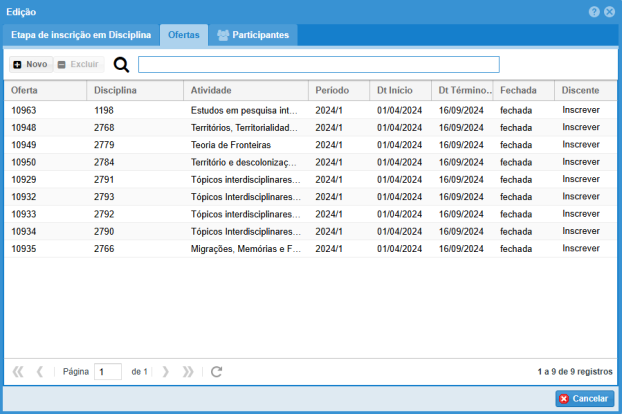Go to previous page arrow icon

coord(39,372)
